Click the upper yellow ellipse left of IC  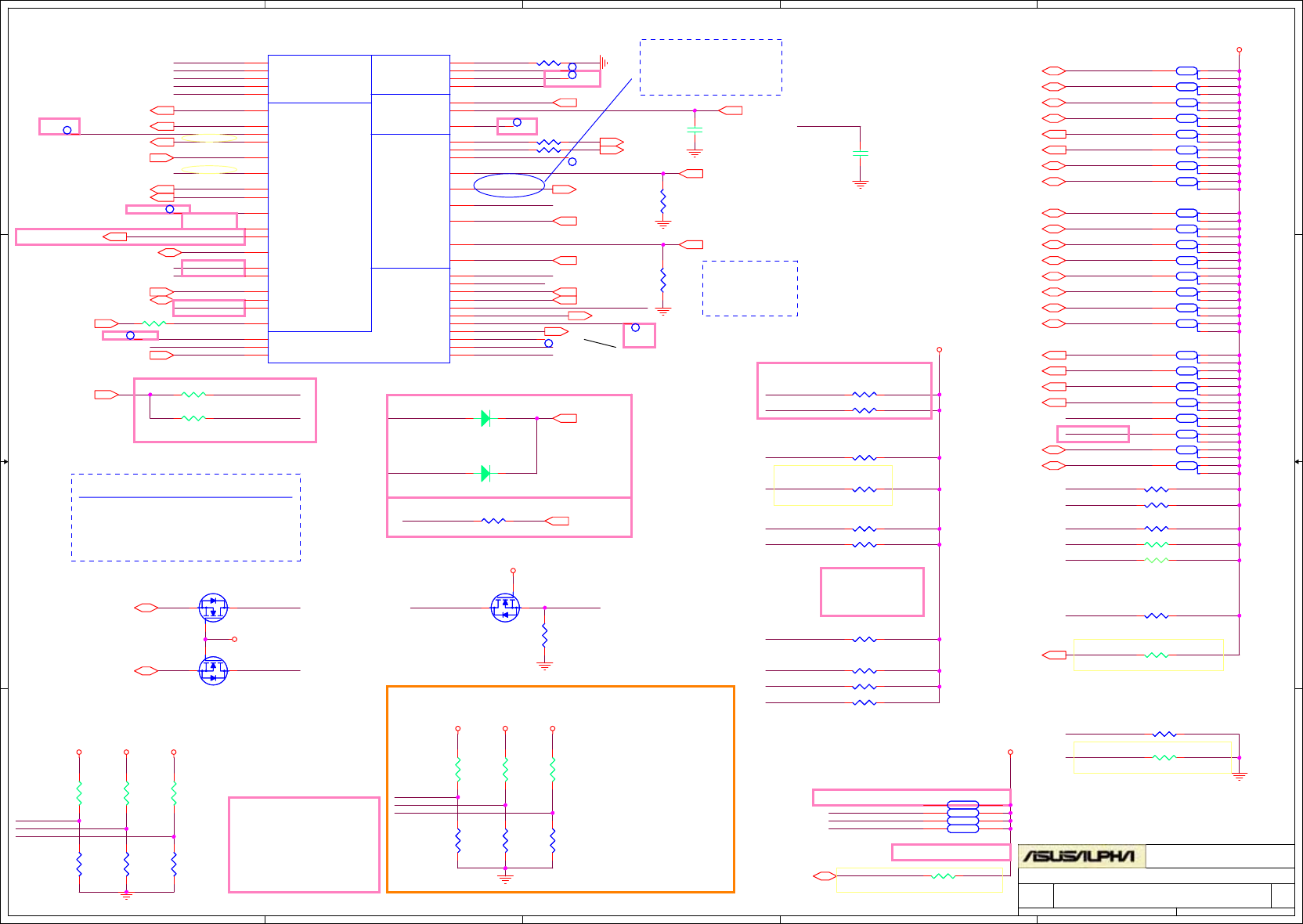point(209,138)
